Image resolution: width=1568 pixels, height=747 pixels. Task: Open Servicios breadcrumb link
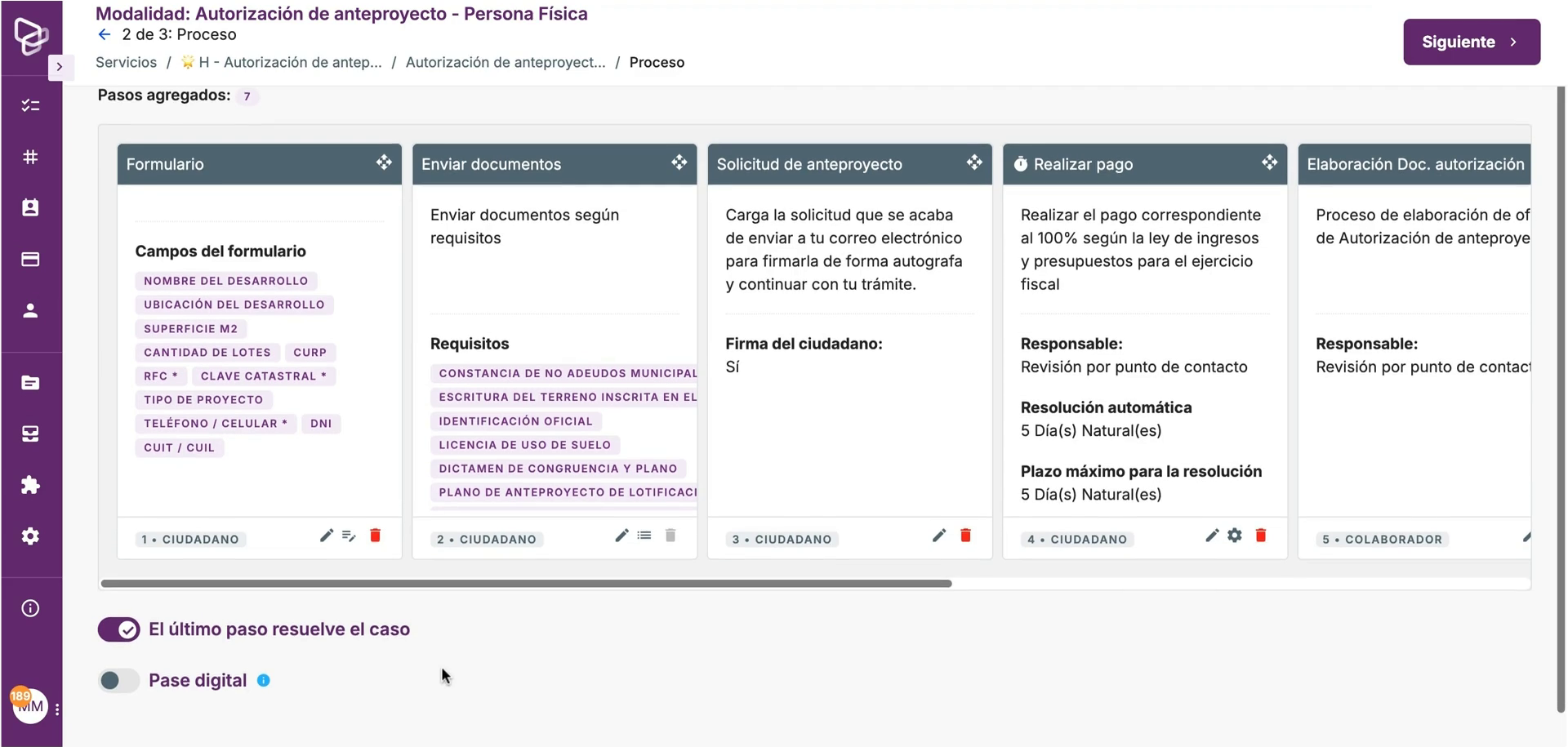tap(126, 62)
